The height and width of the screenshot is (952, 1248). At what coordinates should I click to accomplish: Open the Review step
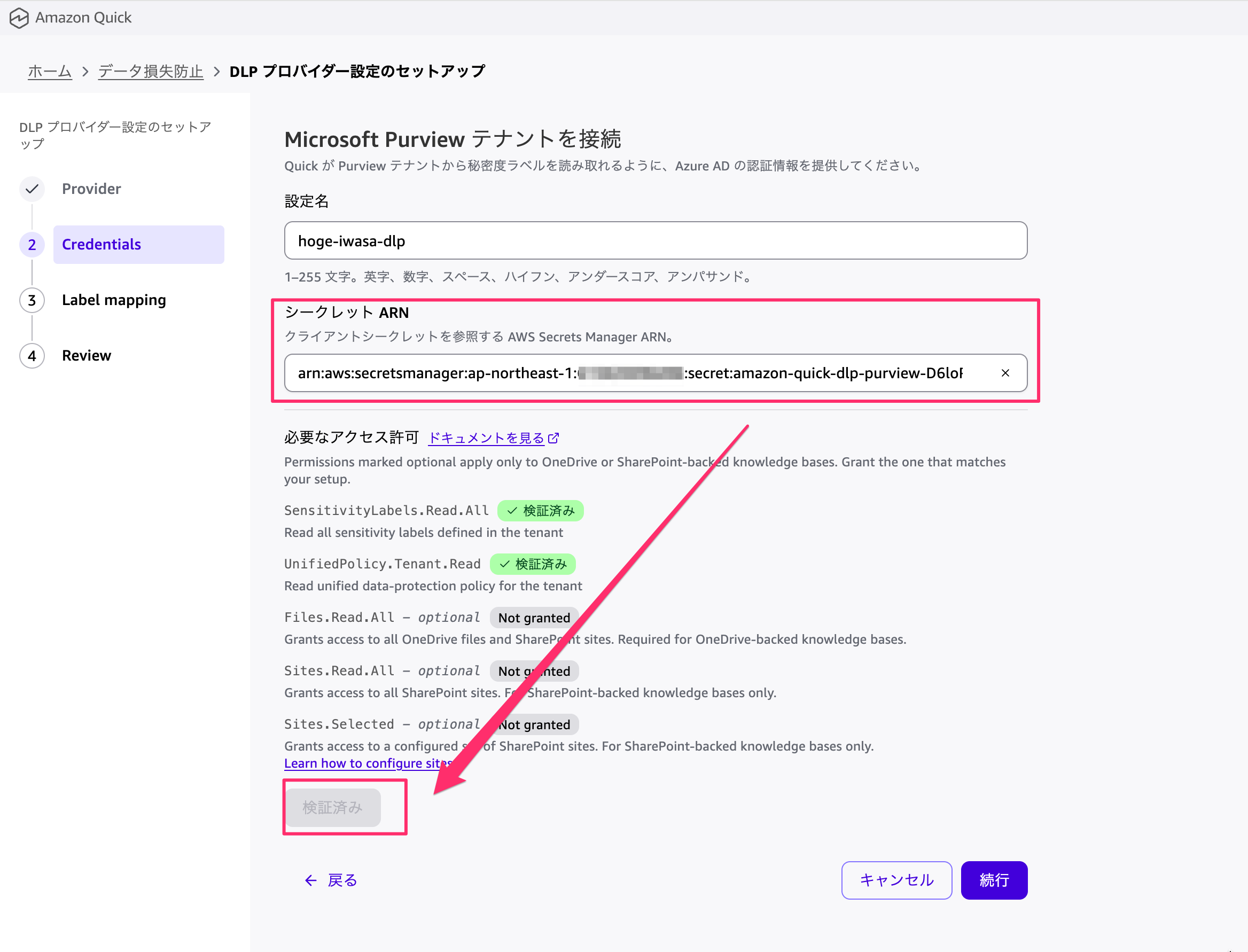click(x=87, y=355)
